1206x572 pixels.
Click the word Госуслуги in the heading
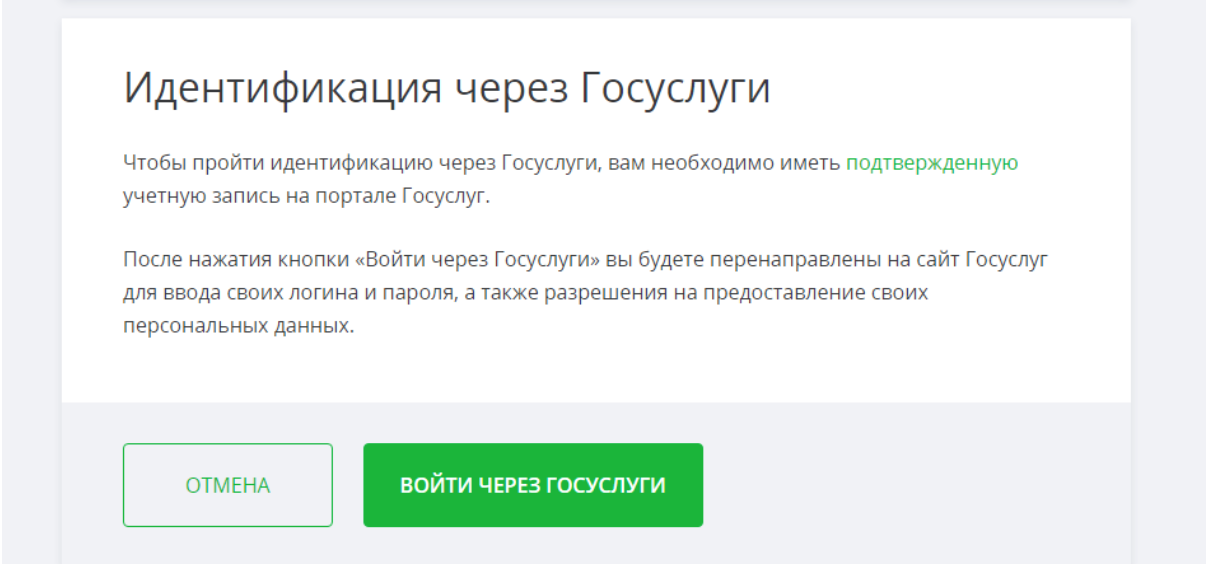pyautogui.click(x=675, y=89)
